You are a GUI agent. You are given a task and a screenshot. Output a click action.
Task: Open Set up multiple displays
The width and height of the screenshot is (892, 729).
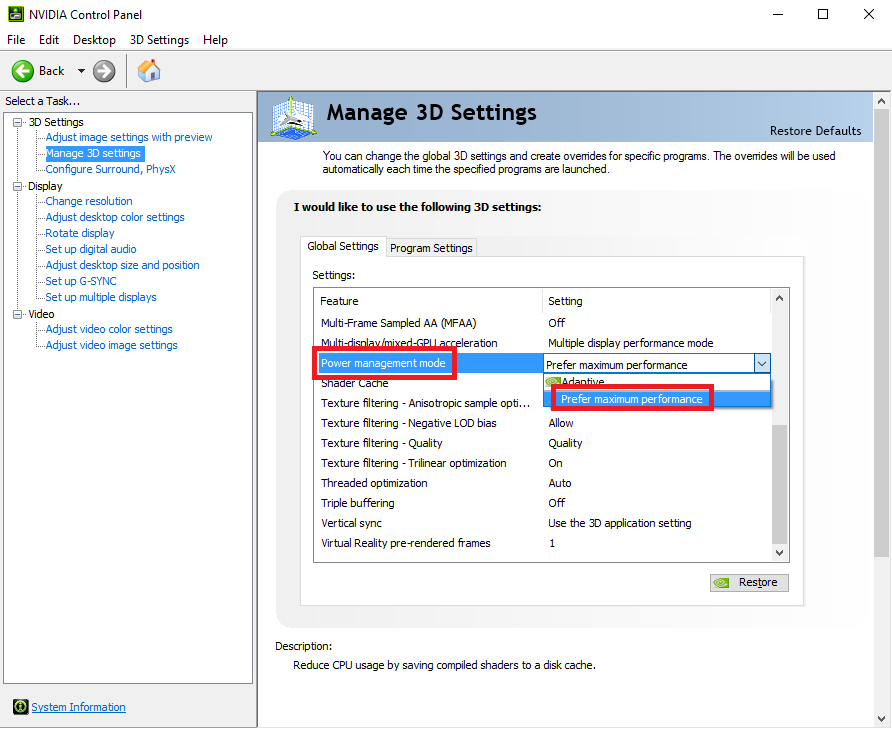[x=101, y=296]
